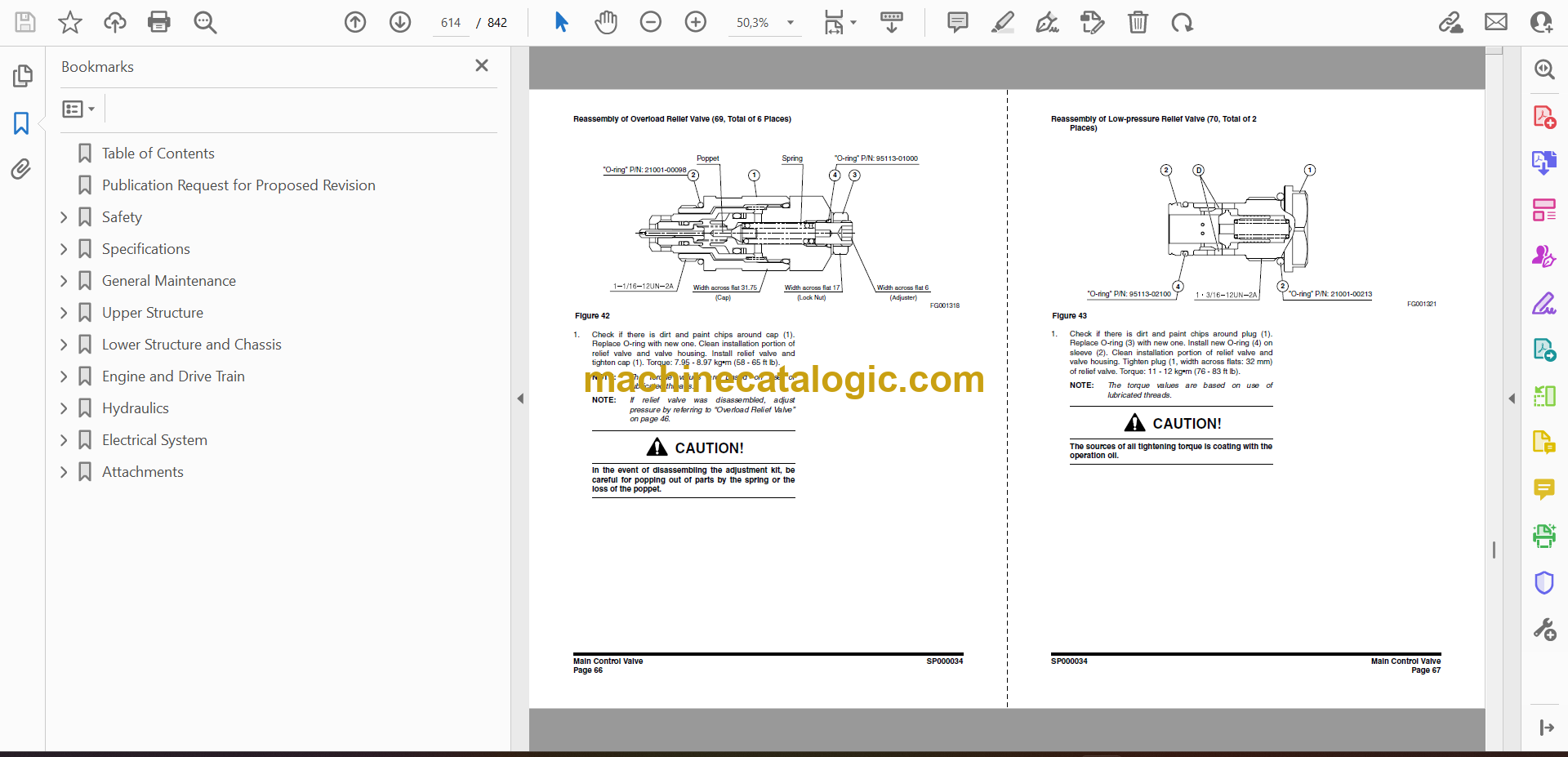Open the sign document tool
The height and width of the screenshot is (757, 1568).
(1048, 22)
